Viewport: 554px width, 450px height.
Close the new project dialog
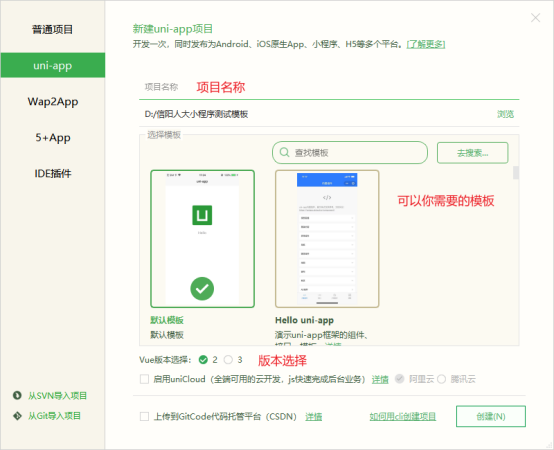click(535, 18)
